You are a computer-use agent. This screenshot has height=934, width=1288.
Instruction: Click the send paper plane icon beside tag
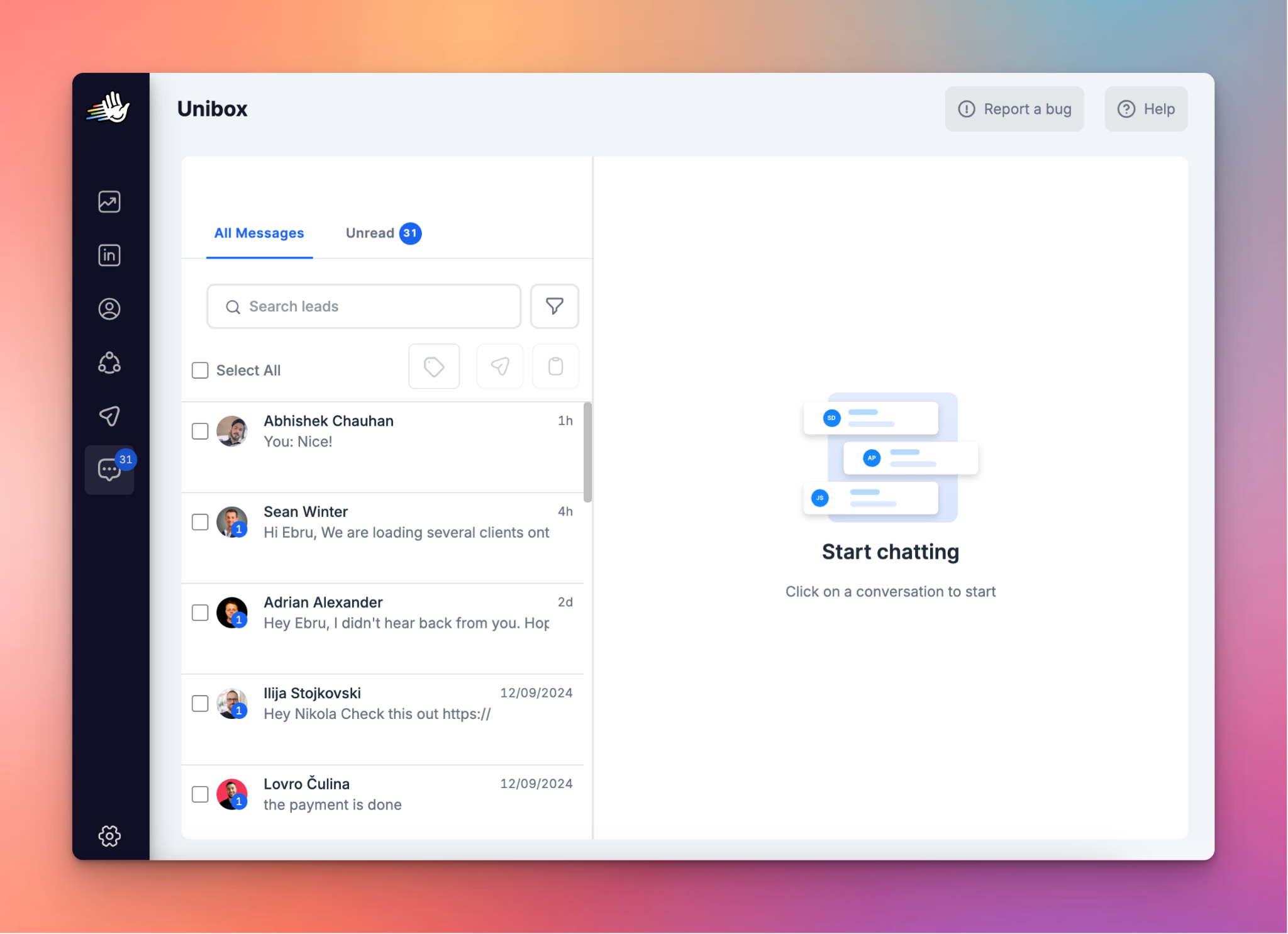(x=500, y=366)
